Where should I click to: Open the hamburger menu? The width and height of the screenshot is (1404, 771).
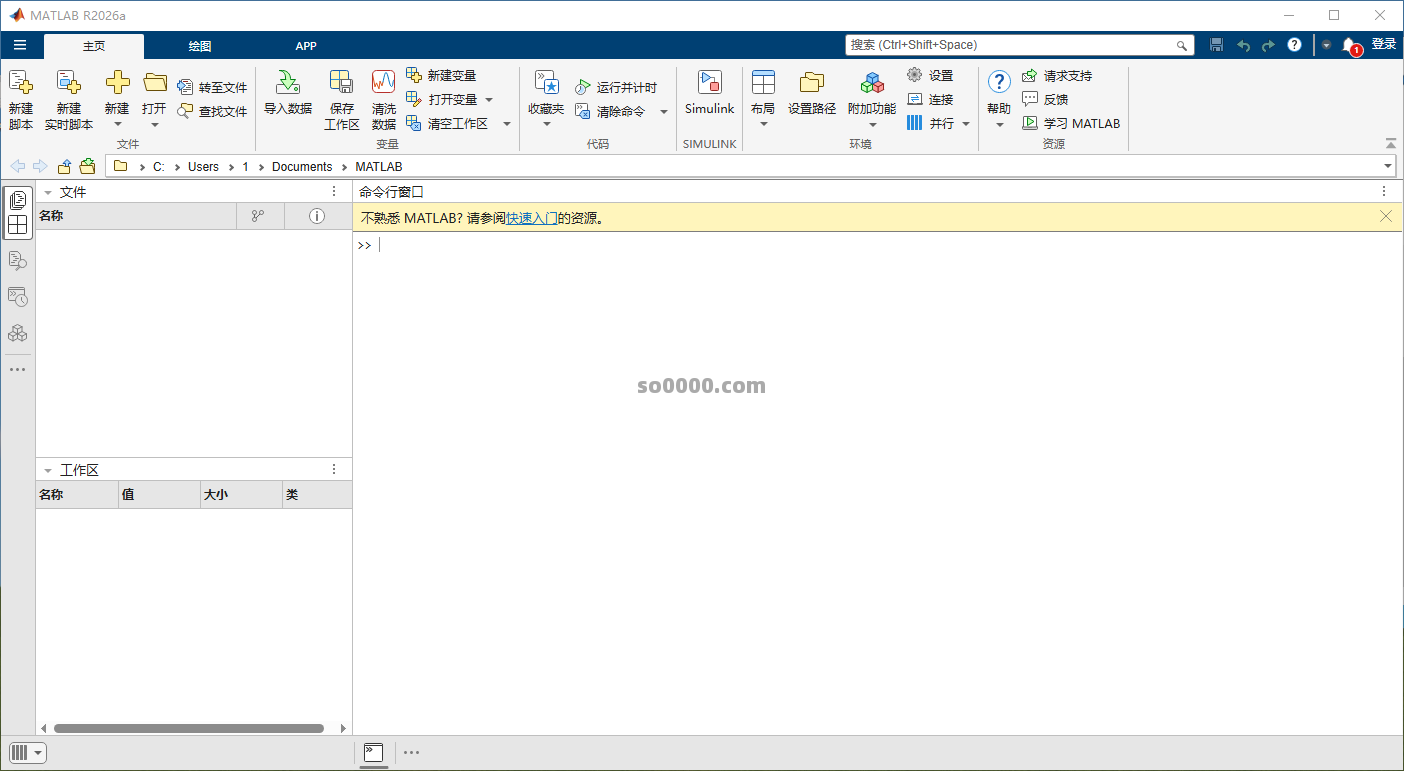click(x=20, y=45)
